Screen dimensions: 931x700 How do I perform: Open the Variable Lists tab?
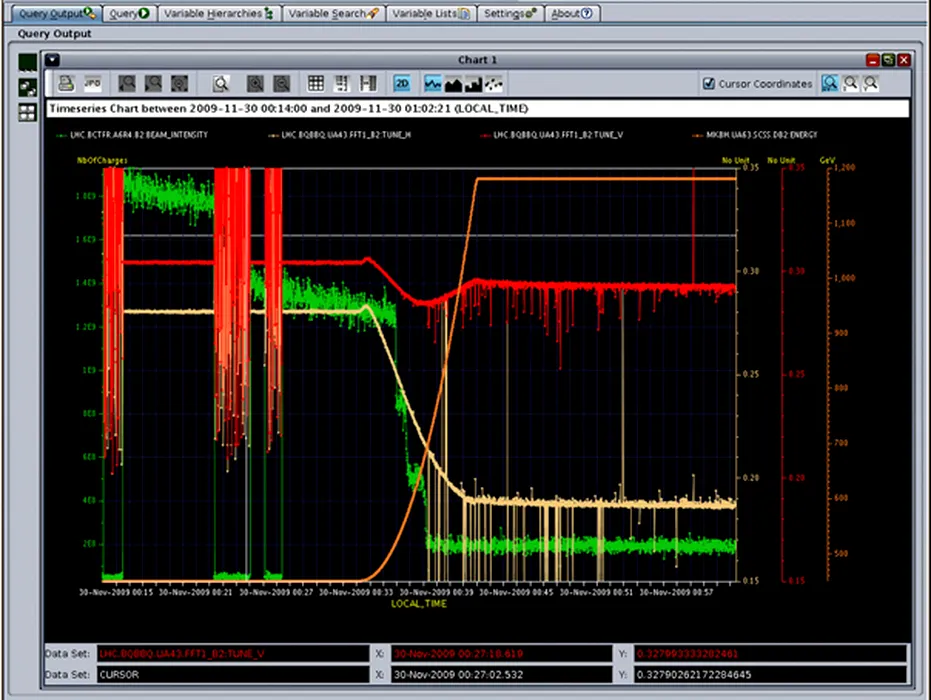coord(430,13)
